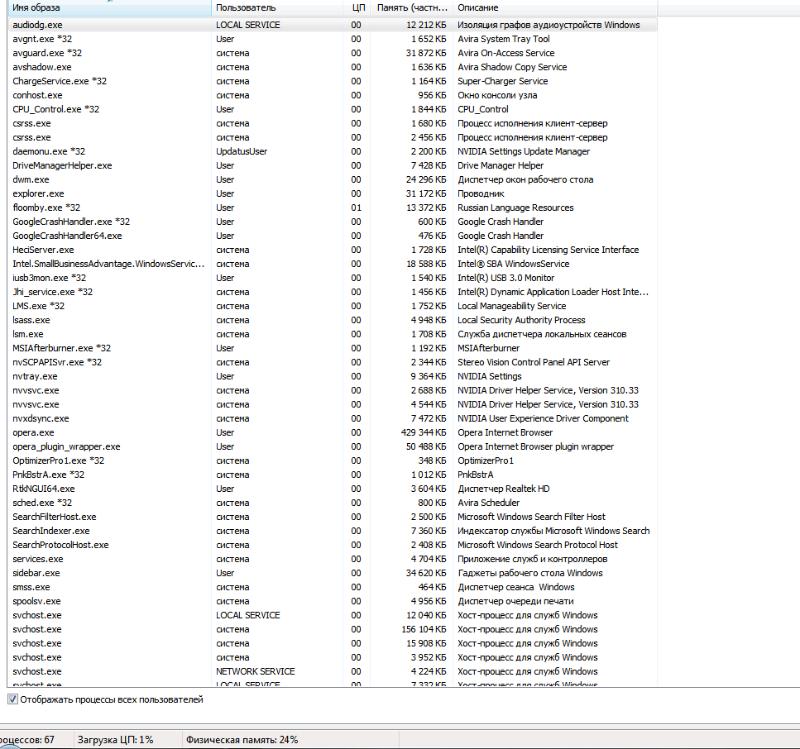The width and height of the screenshot is (800, 749).
Task: Click the Физическая память: 24% status entry
Action: click(x=242, y=740)
